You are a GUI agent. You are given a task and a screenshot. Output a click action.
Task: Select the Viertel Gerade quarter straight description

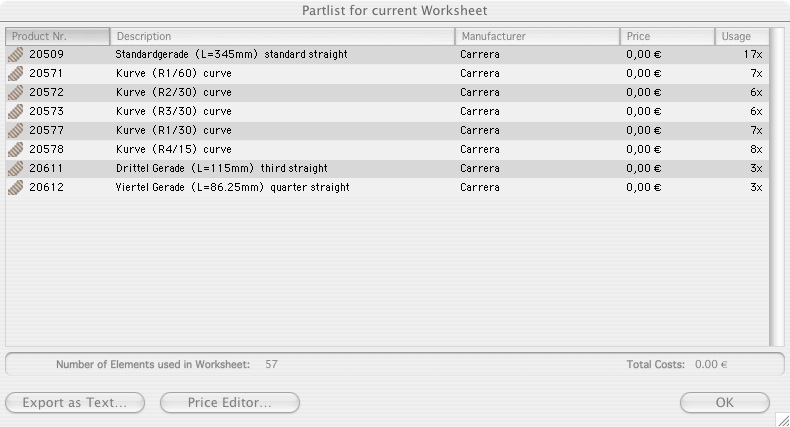[231, 188]
